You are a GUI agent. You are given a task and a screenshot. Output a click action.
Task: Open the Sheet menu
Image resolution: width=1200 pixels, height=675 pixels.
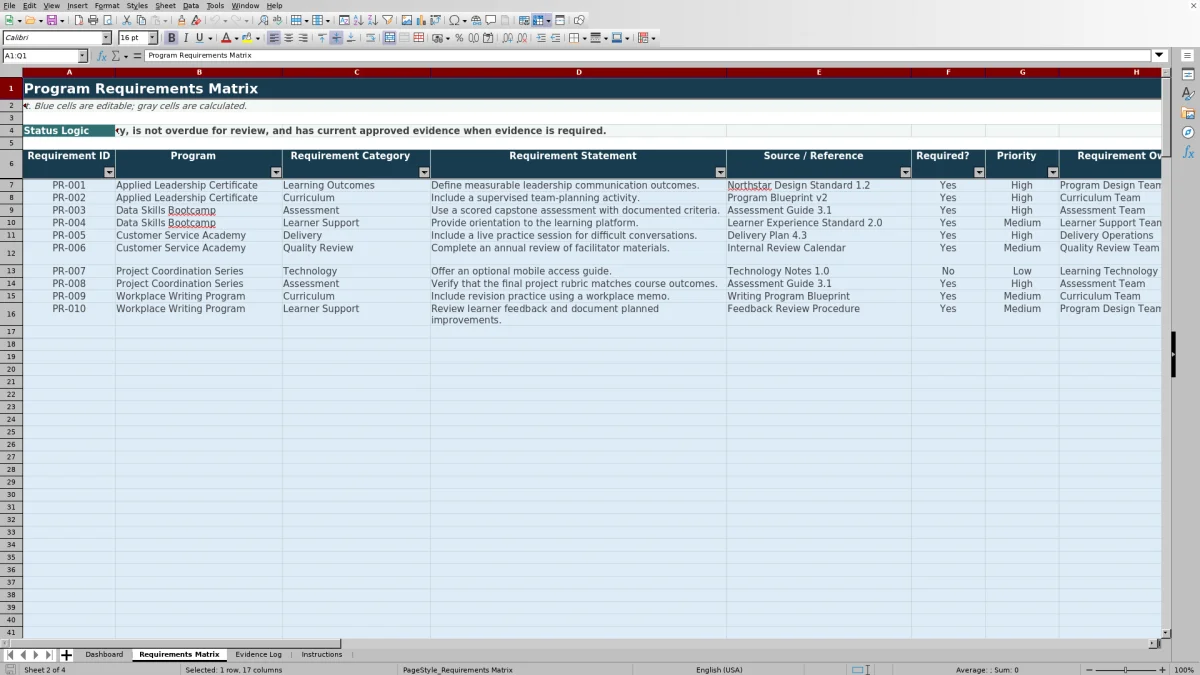pos(165,5)
